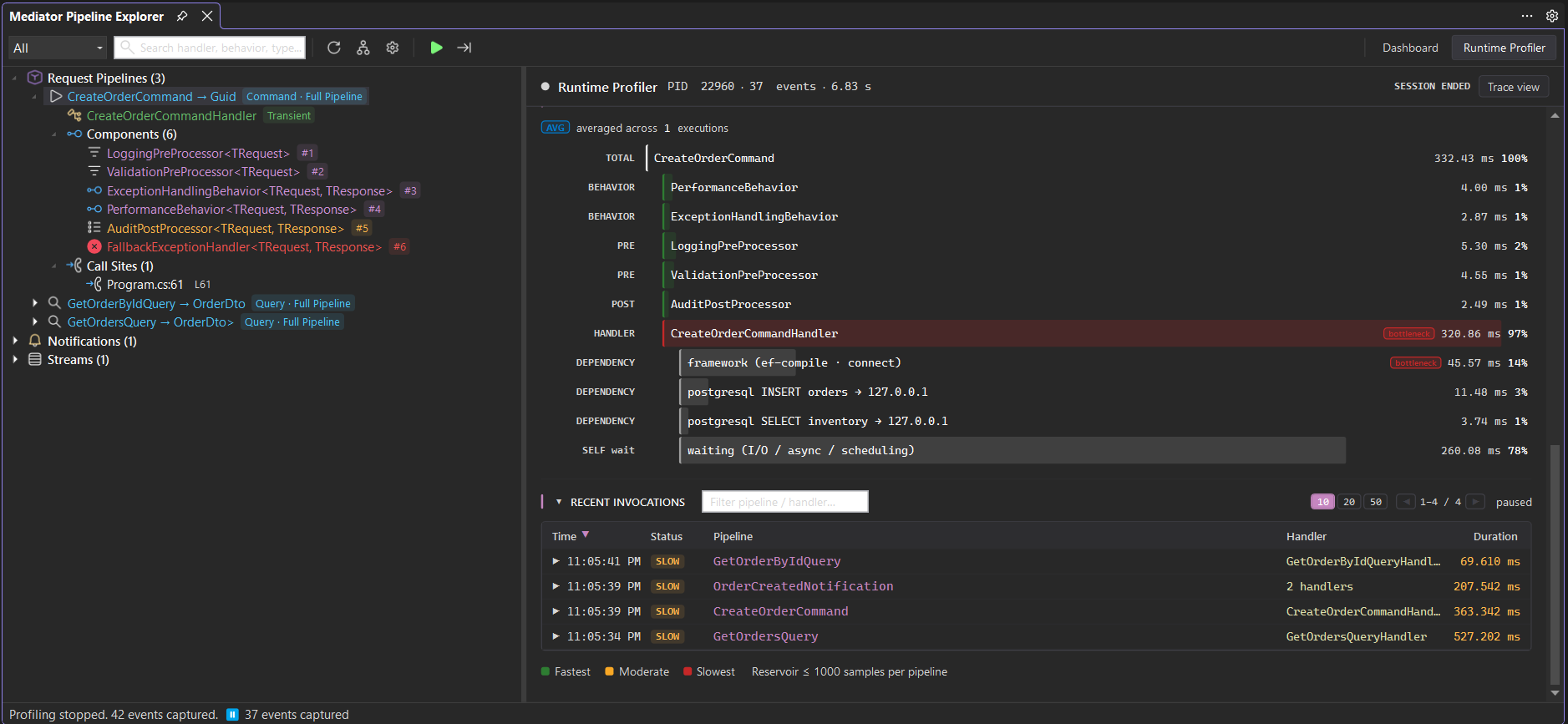Click the ValidationPreProcessor filter icon

click(94, 171)
